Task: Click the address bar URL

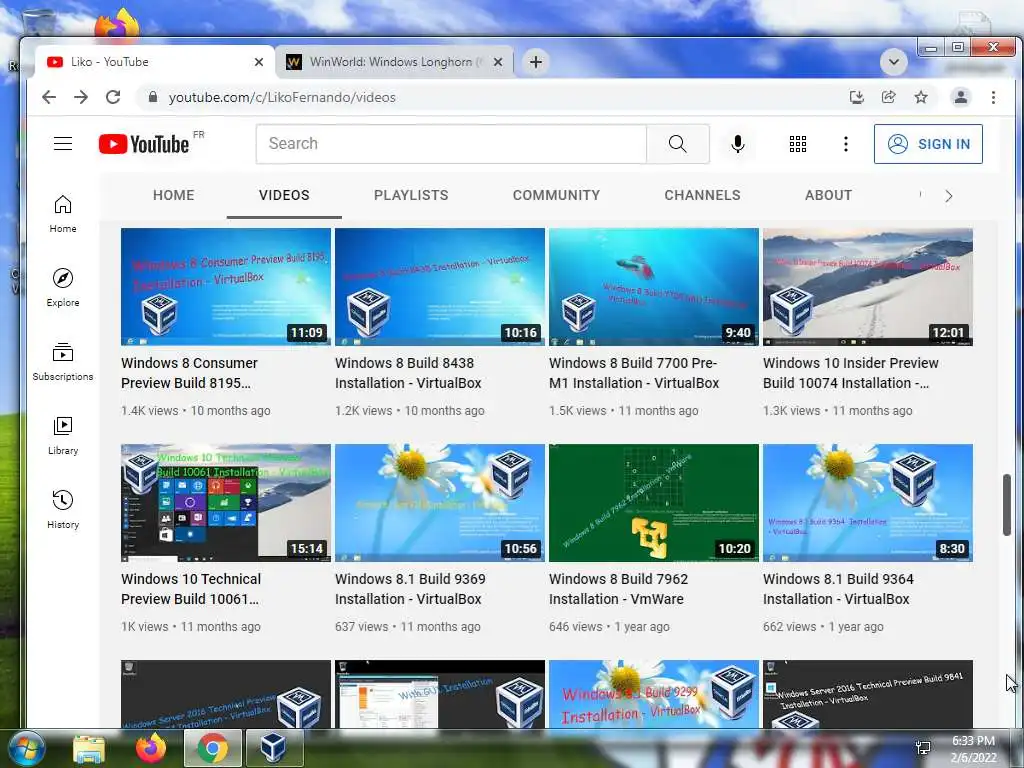Action: coord(282,97)
